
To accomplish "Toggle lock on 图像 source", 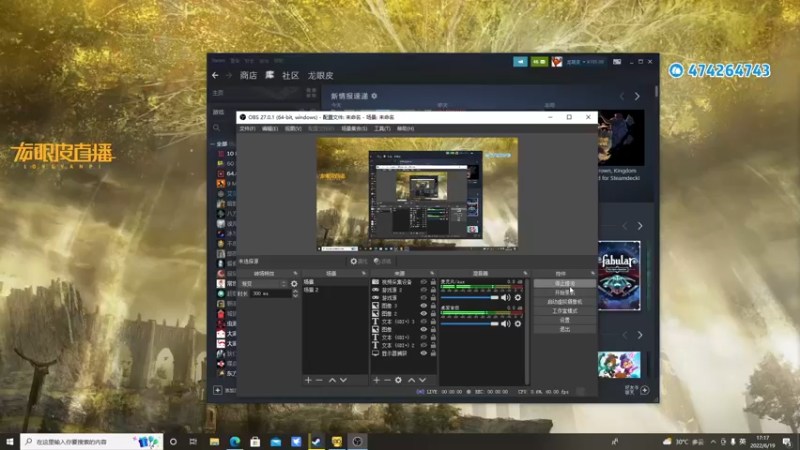I will [433, 330].
